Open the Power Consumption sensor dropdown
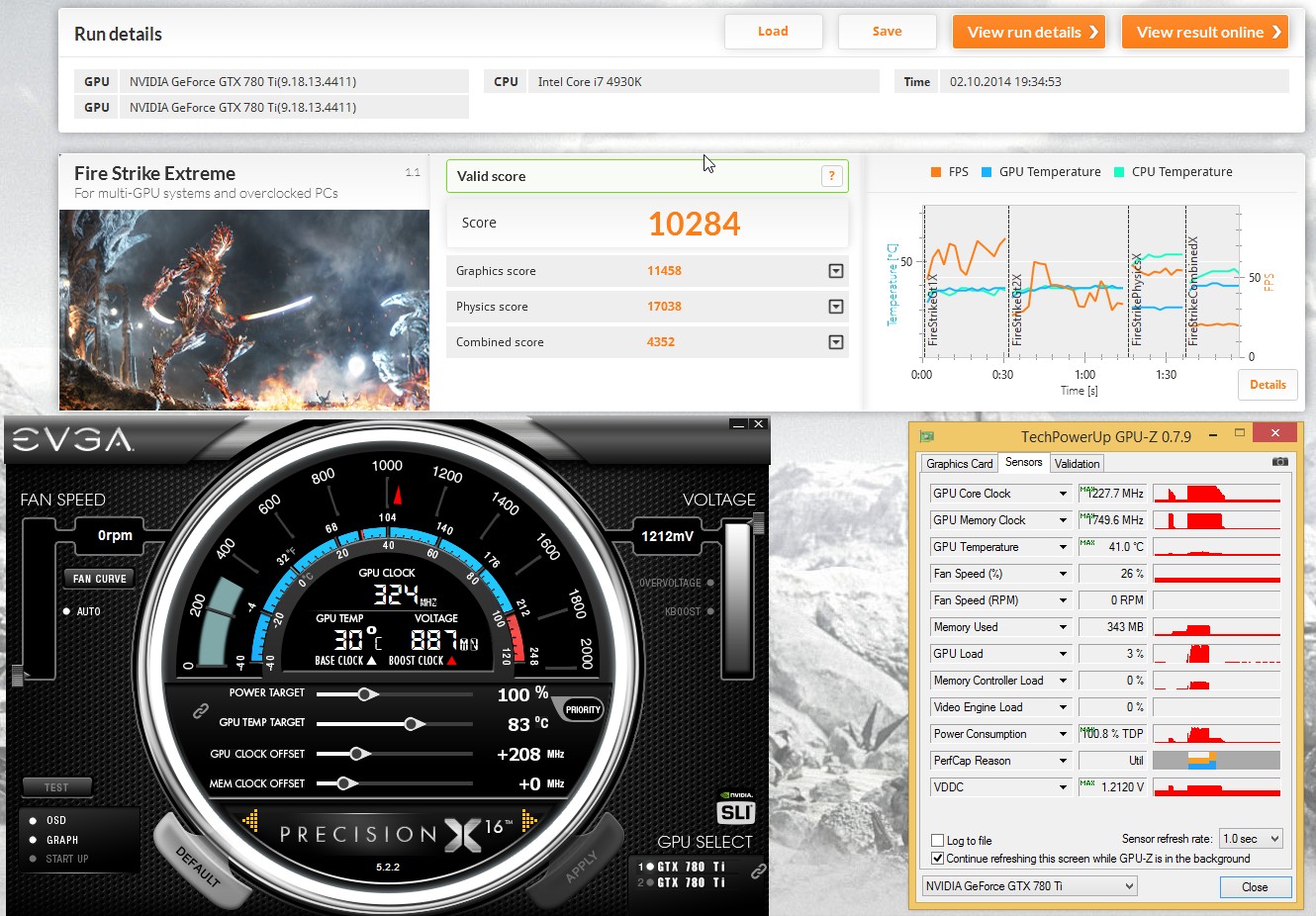 coord(1064,734)
